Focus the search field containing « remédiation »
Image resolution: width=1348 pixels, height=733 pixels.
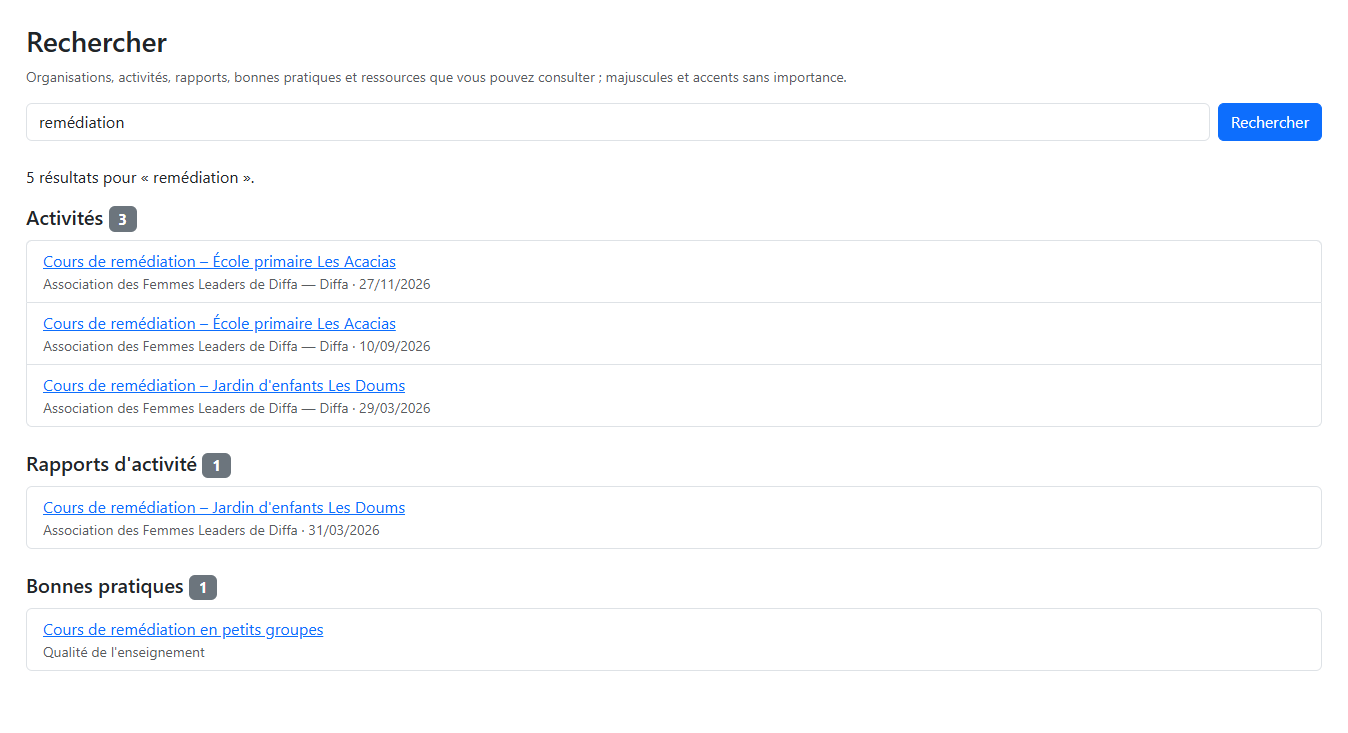click(618, 122)
